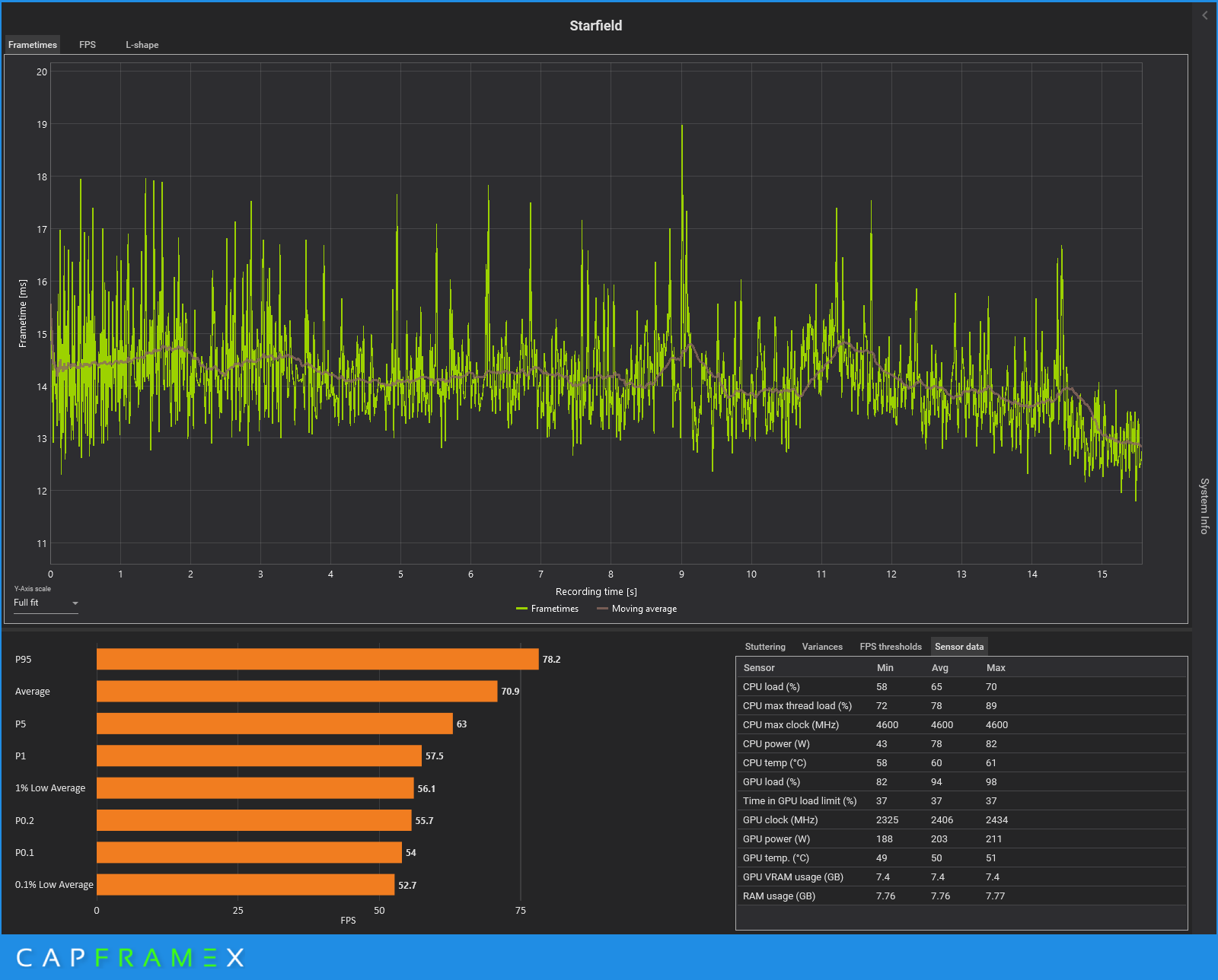The image size is (1218, 980).
Task: Click the Min column header
Action: 885,668
